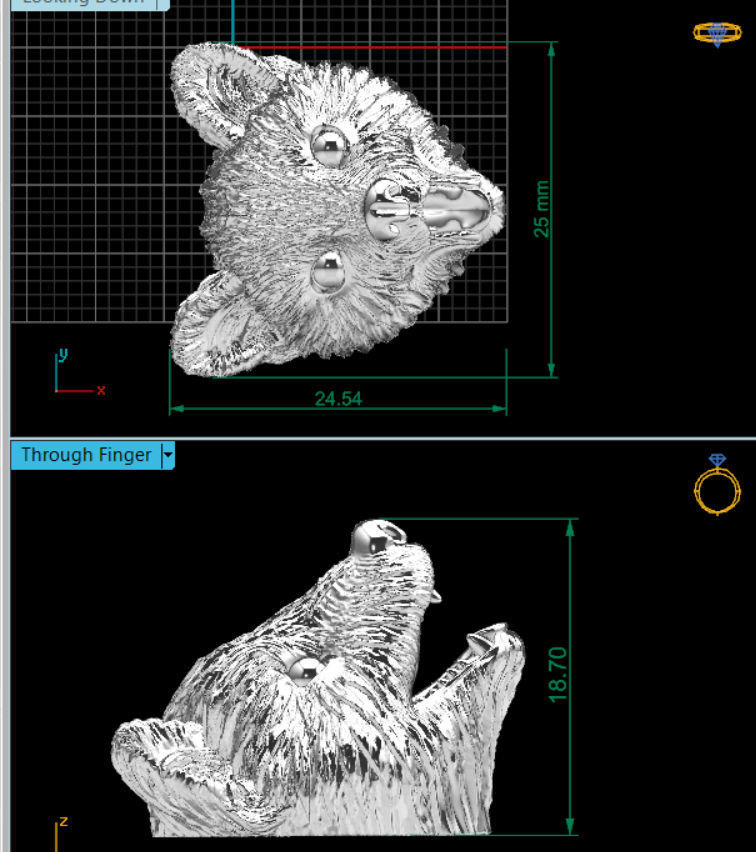
Task: Click the bear model in Through Finger view
Action: click(x=319, y=679)
